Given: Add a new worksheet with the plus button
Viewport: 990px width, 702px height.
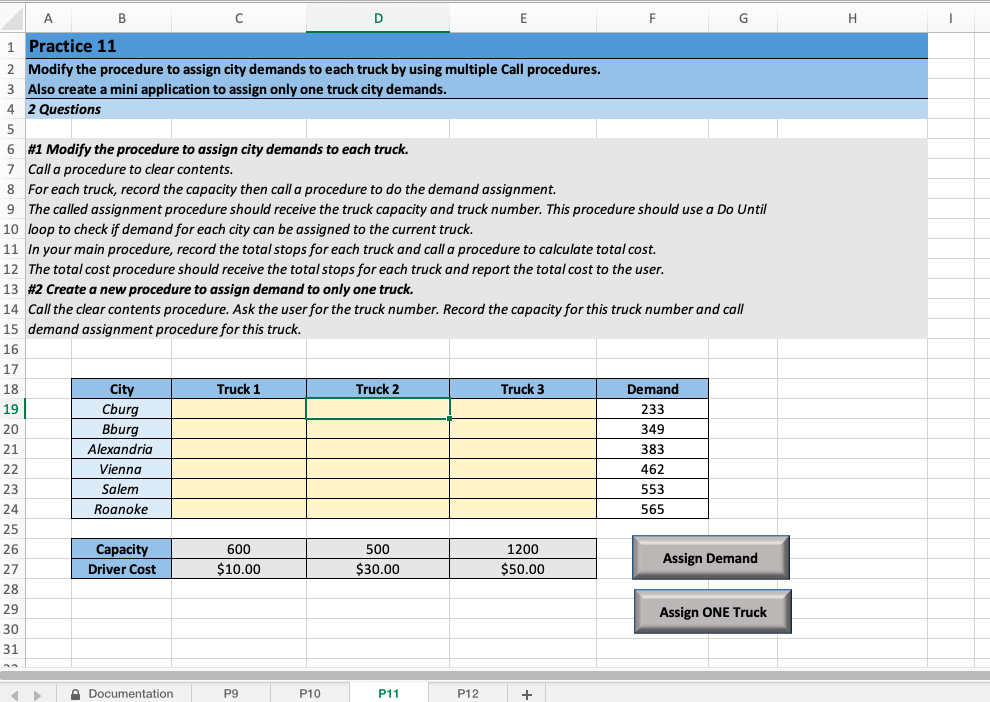Looking at the screenshot, I should click(x=526, y=692).
